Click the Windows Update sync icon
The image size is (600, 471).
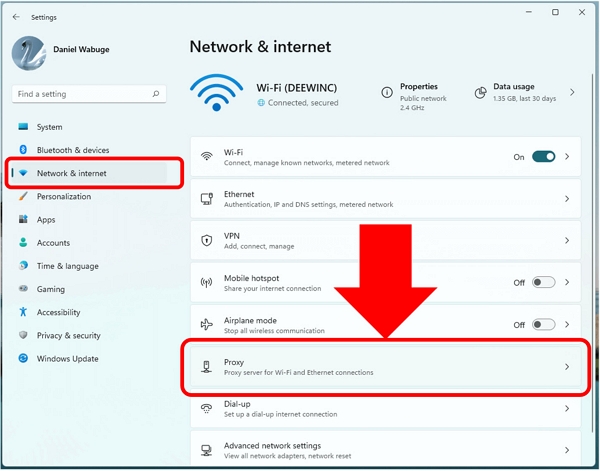(23, 359)
